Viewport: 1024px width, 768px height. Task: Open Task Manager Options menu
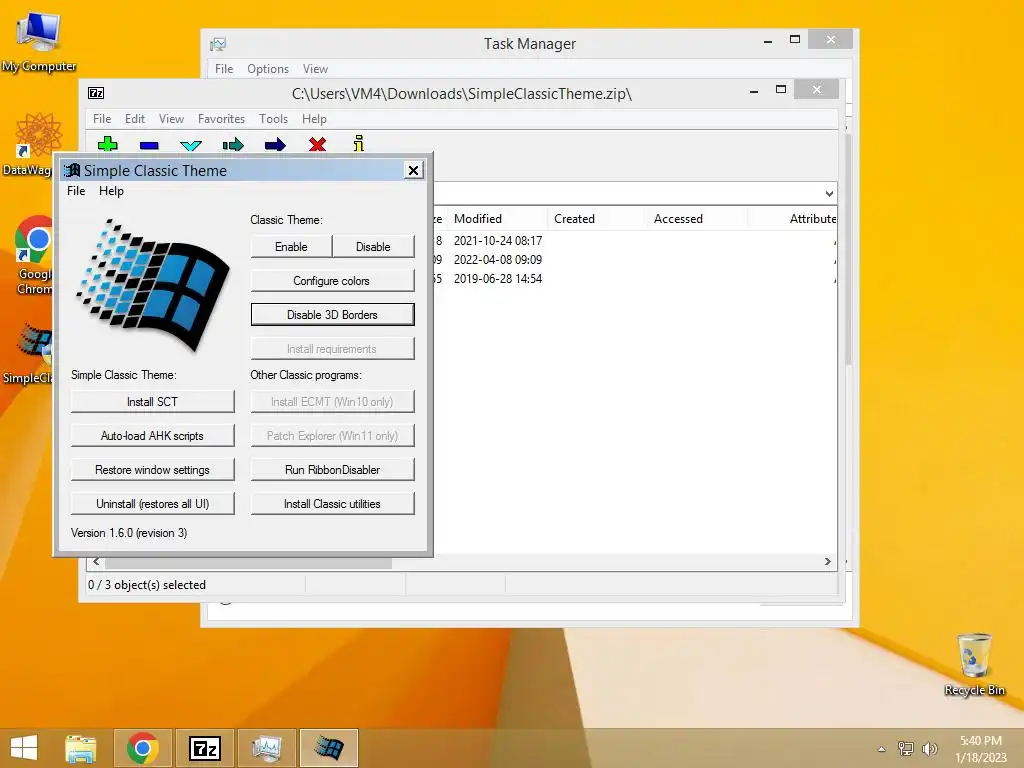(x=268, y=69)
